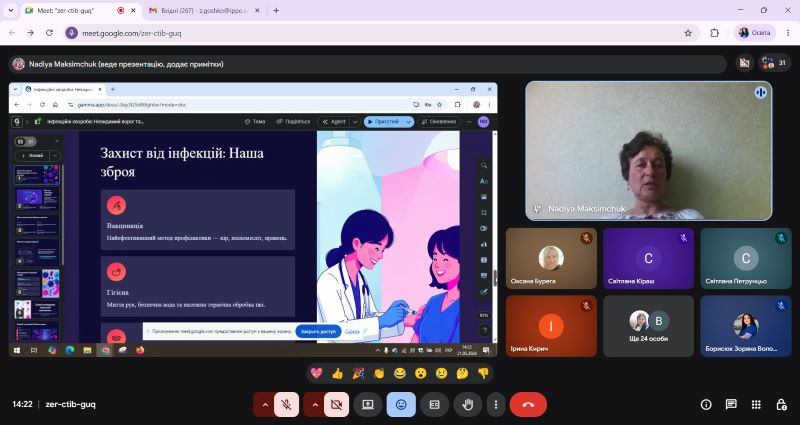Open participants list showing 31 people
800x425 pixels.
pyautogui.click(x=774, y=63)
